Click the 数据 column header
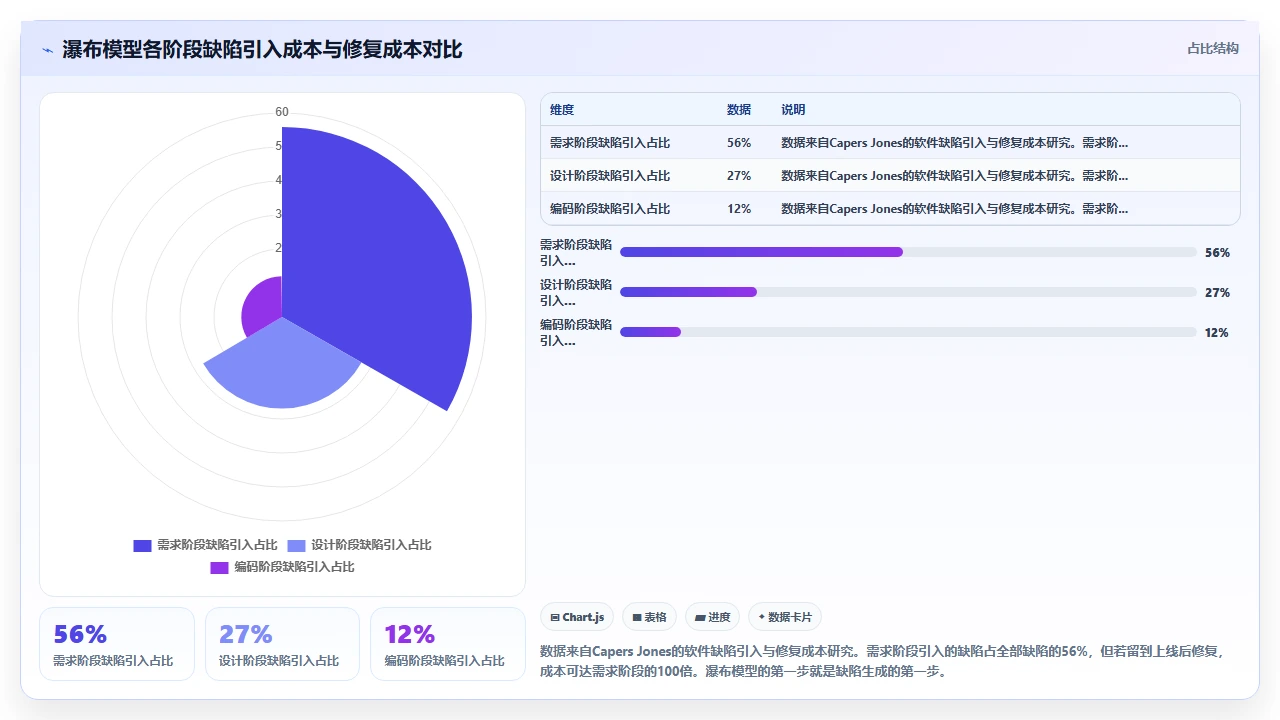This screenshot has height=720, width=1280. pos(739,110)
